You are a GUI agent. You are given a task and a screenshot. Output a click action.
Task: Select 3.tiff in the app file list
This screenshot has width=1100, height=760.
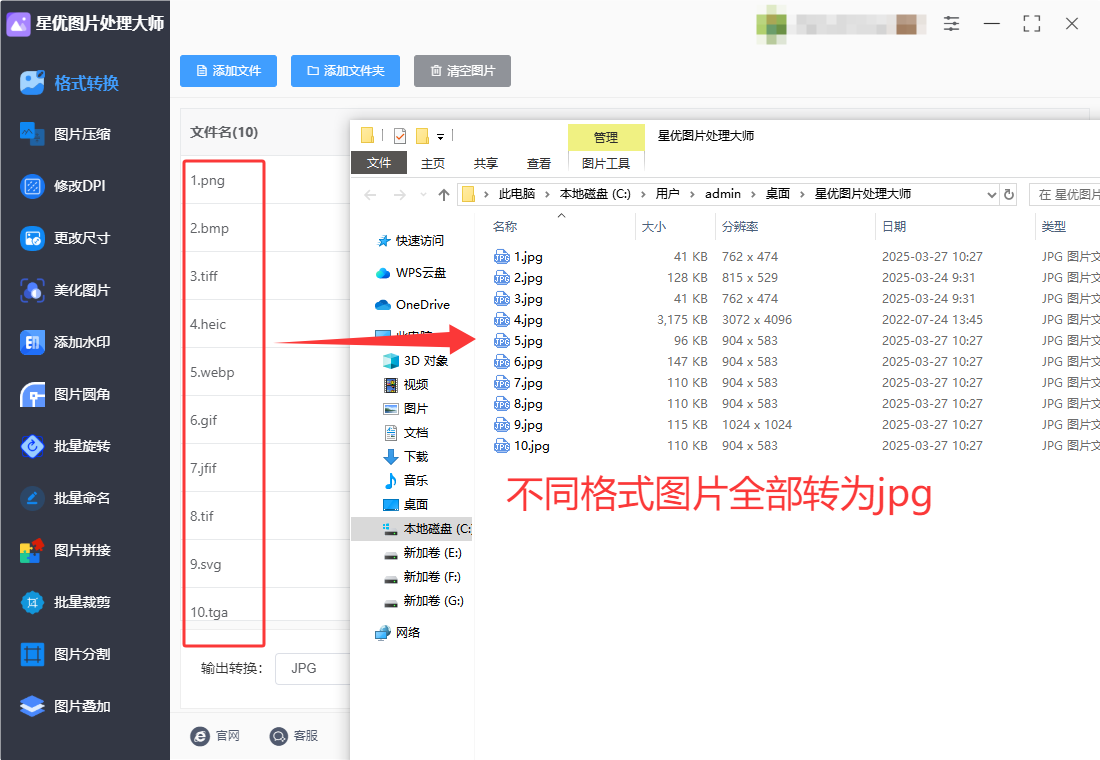tap(203, 276)
